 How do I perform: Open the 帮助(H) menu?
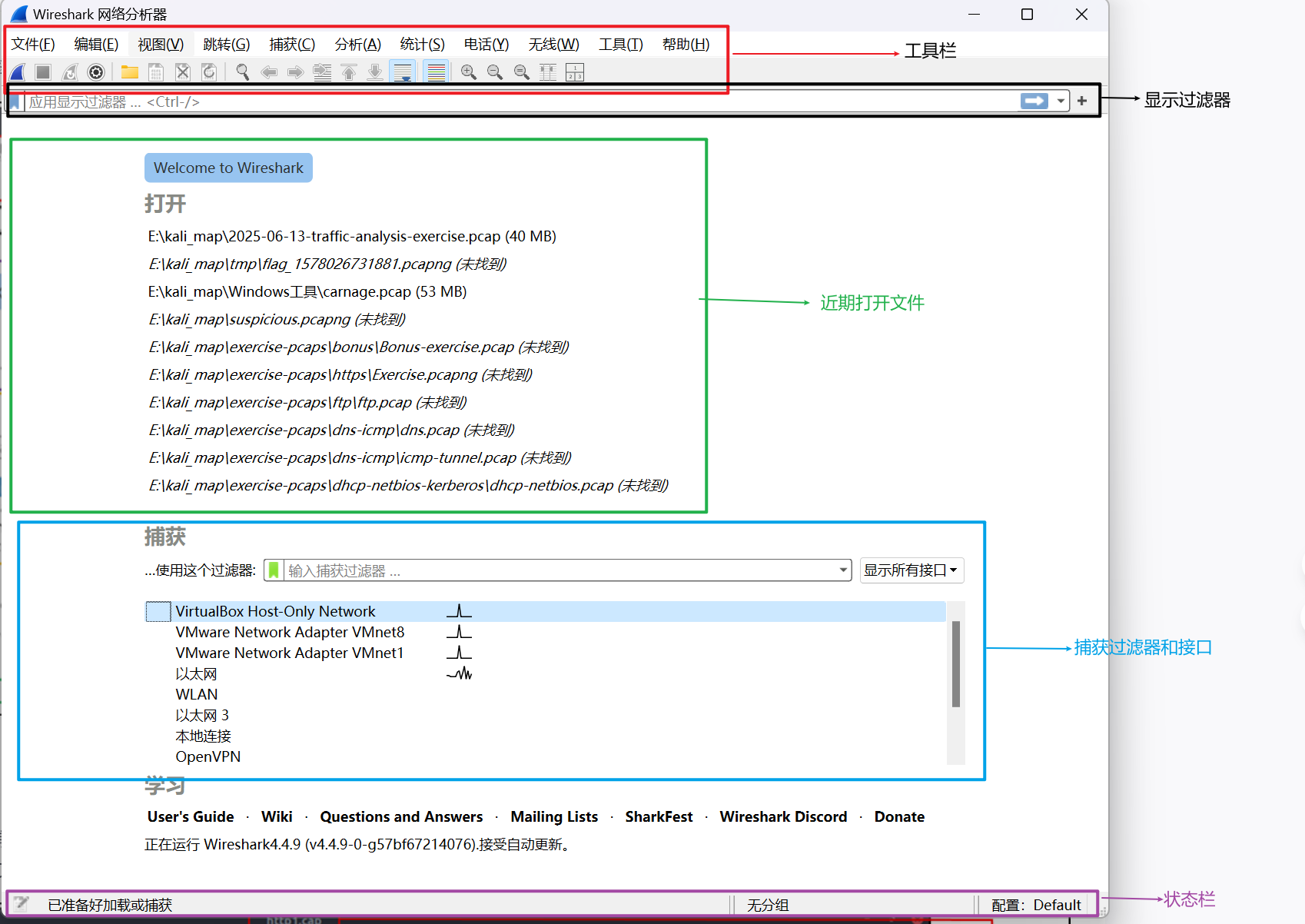[x=686, y=45]
